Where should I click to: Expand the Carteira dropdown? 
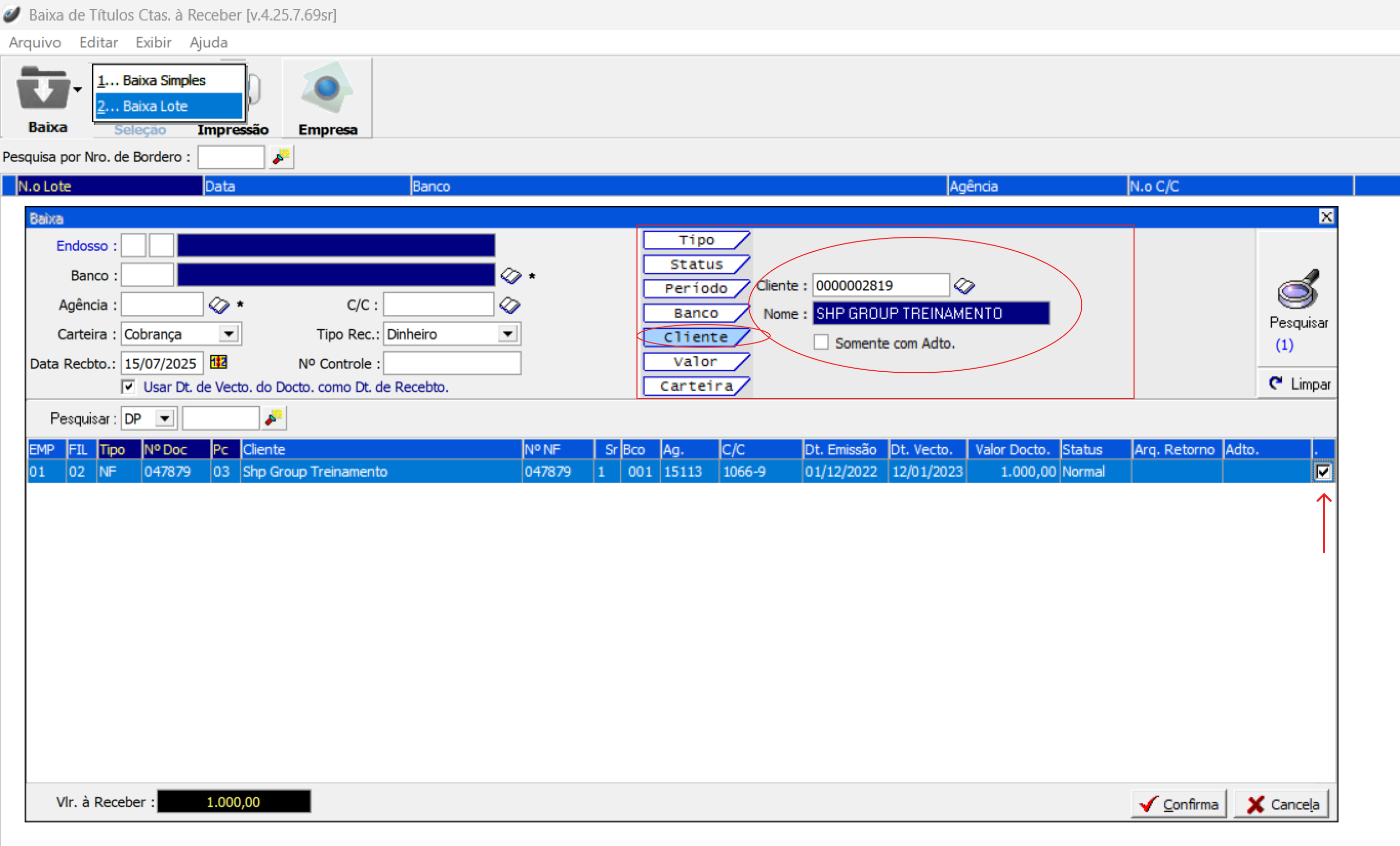coord(229,334)
